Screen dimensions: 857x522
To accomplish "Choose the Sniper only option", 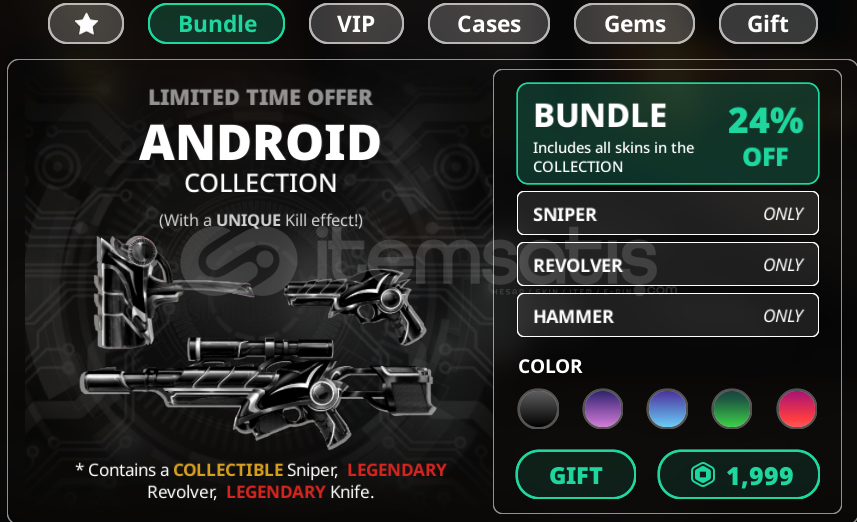I will 668,214.
